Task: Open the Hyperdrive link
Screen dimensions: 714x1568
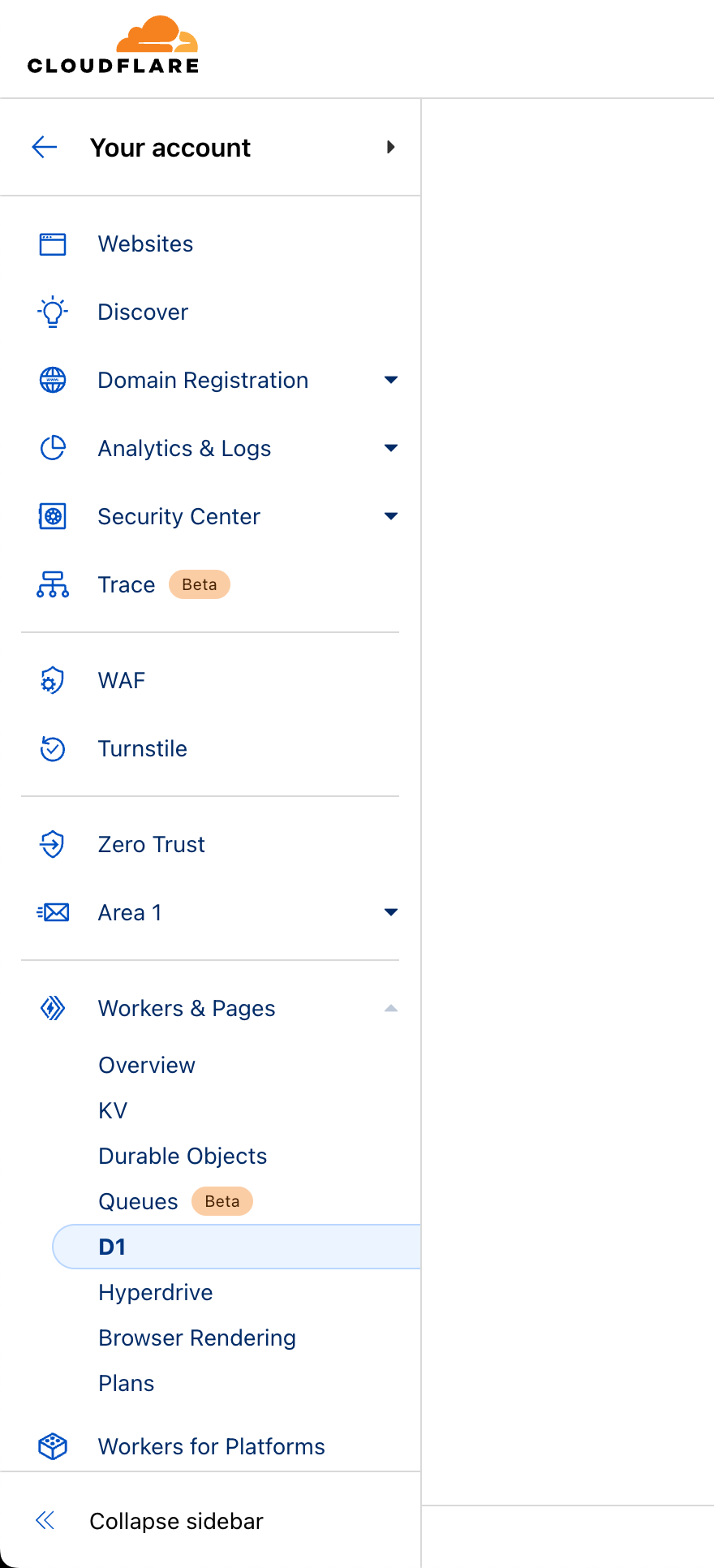Action: [156, 1292]
